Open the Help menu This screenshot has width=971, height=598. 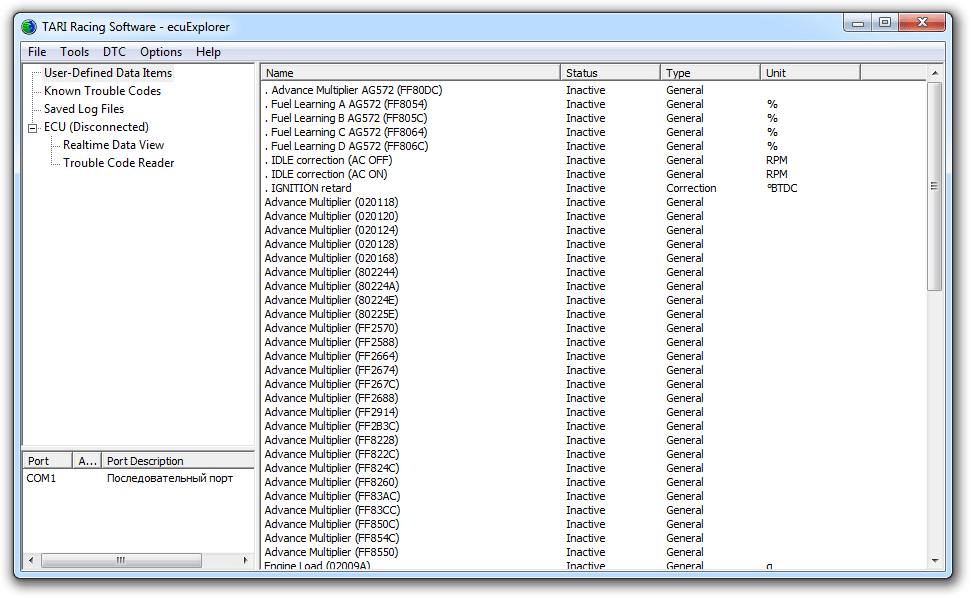(x=208, y=52)
